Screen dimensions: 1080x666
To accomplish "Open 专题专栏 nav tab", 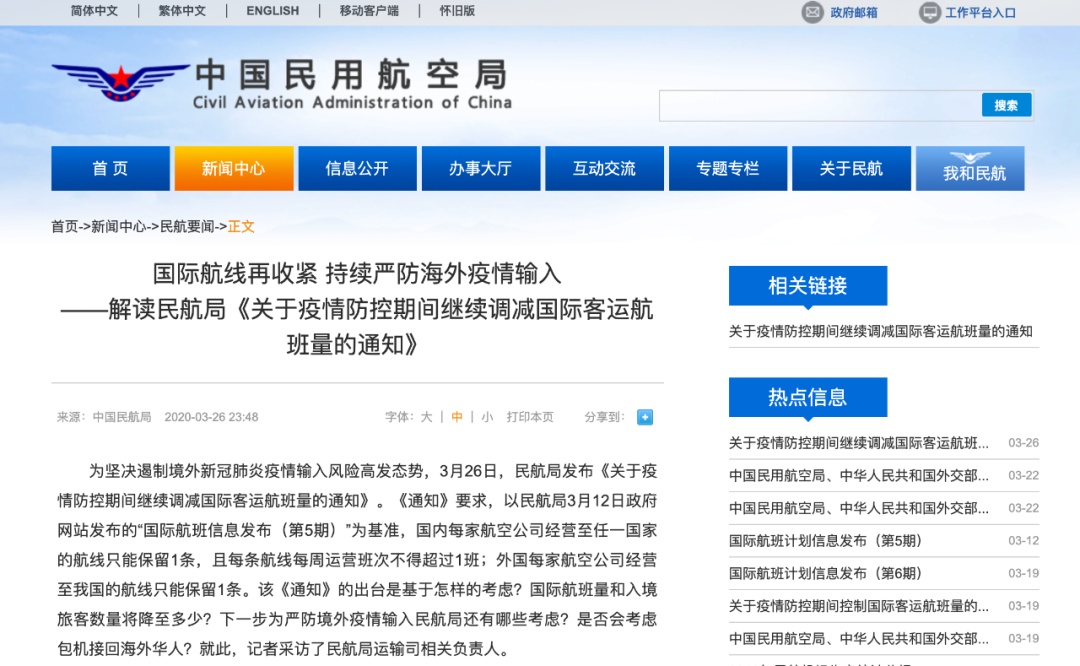I will 727,168.
